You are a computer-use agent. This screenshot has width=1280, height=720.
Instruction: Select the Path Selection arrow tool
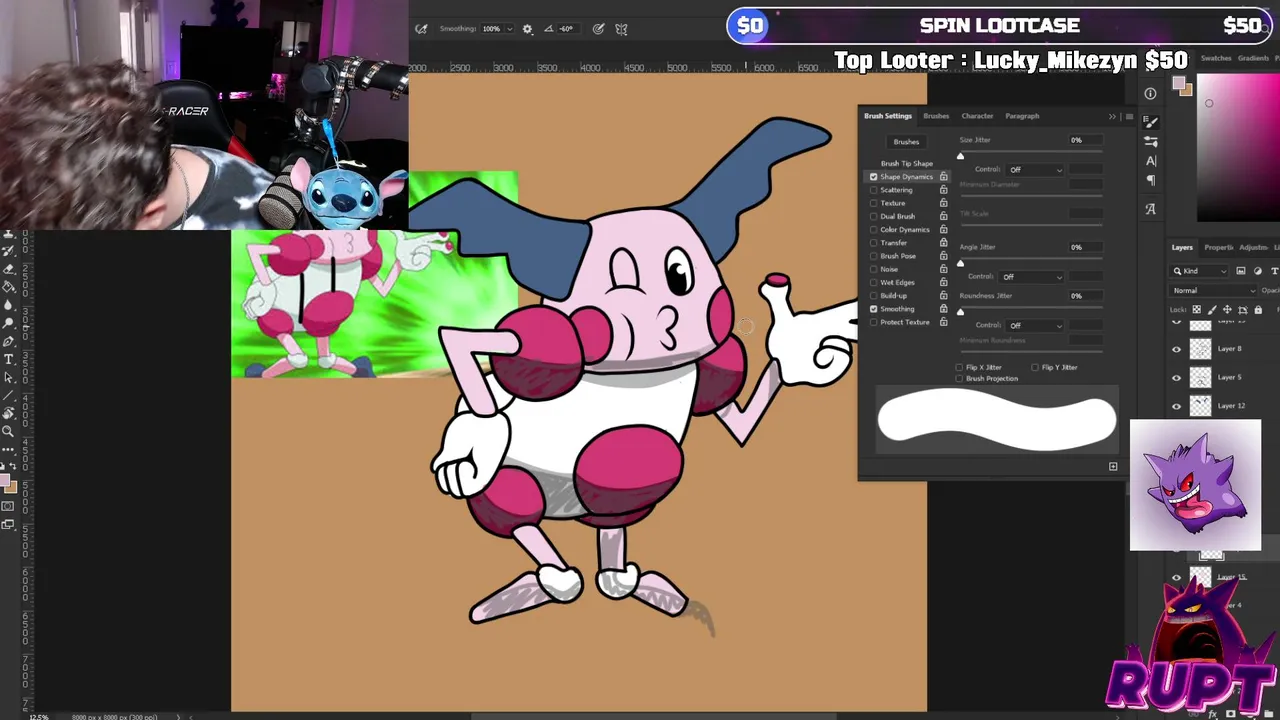pyautogui.click(x=9, y=377)
